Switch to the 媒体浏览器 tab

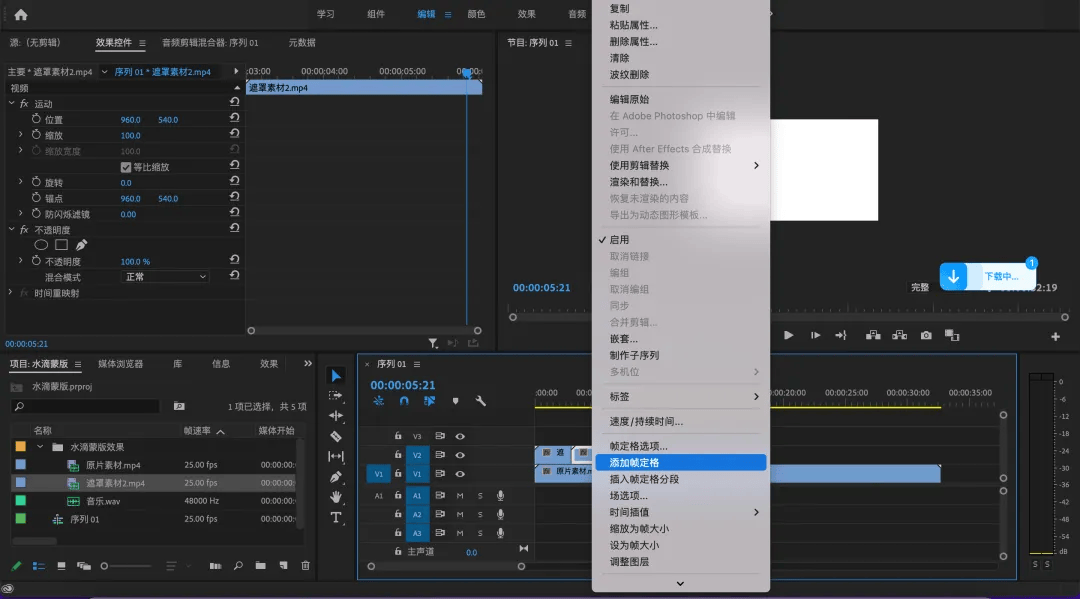pos(121,364)
